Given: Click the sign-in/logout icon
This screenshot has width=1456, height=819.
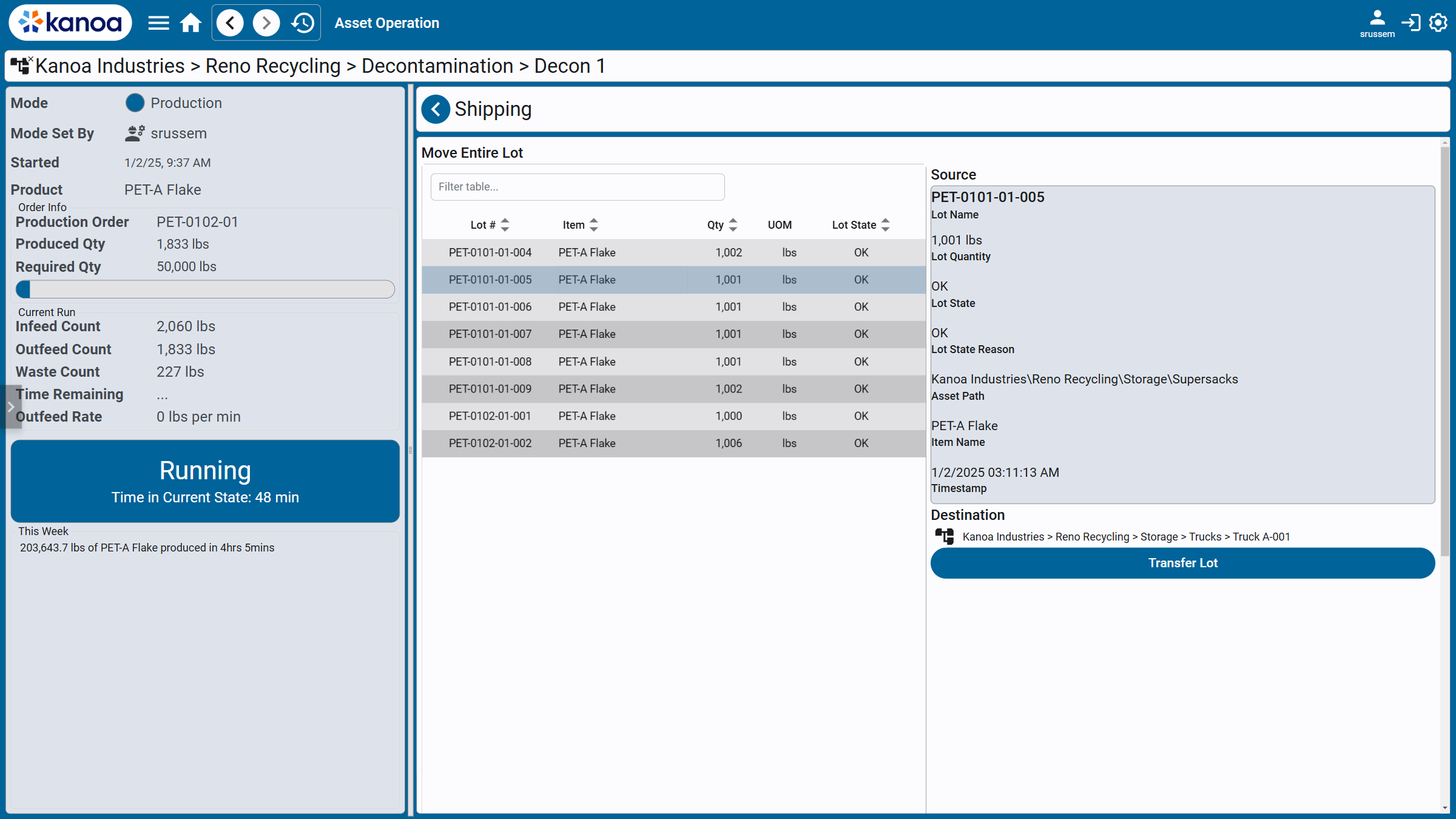Looking at the screenshot, I should pyautogui.click(x=1411, y=23).
